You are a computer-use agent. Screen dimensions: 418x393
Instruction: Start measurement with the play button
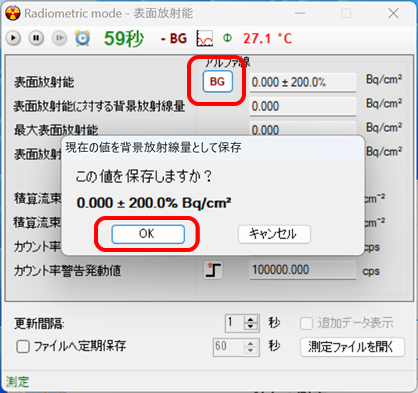click(x=13, y=38)
